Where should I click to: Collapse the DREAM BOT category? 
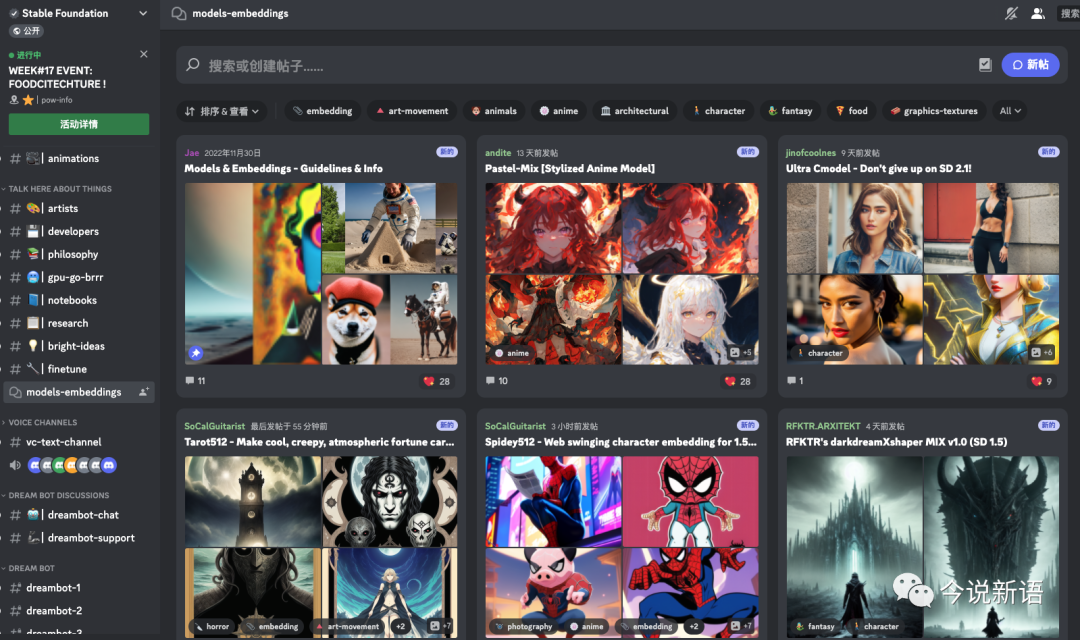point(31,568)
